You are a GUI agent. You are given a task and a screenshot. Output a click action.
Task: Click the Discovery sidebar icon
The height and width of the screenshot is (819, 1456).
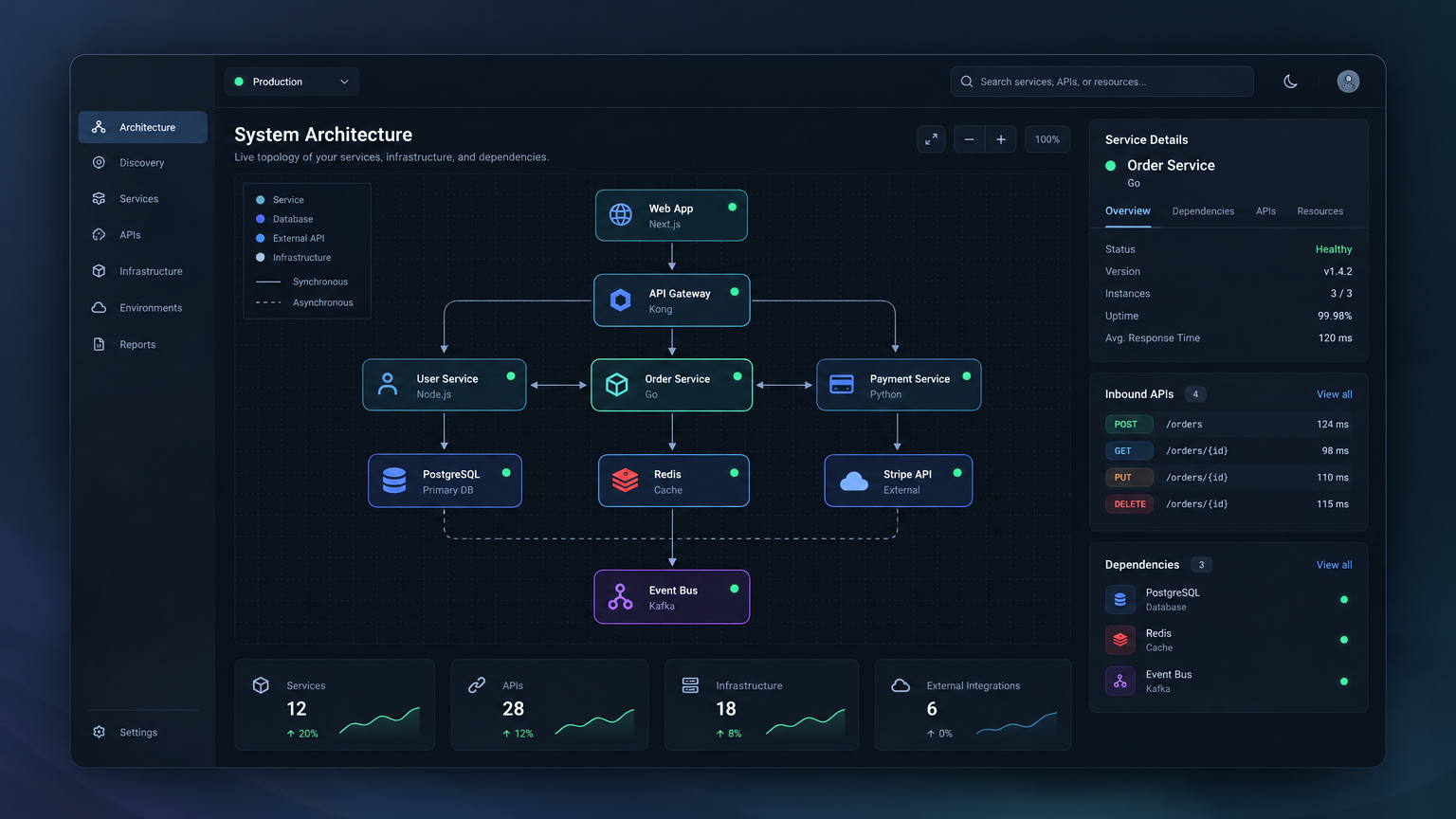(99, 163)
